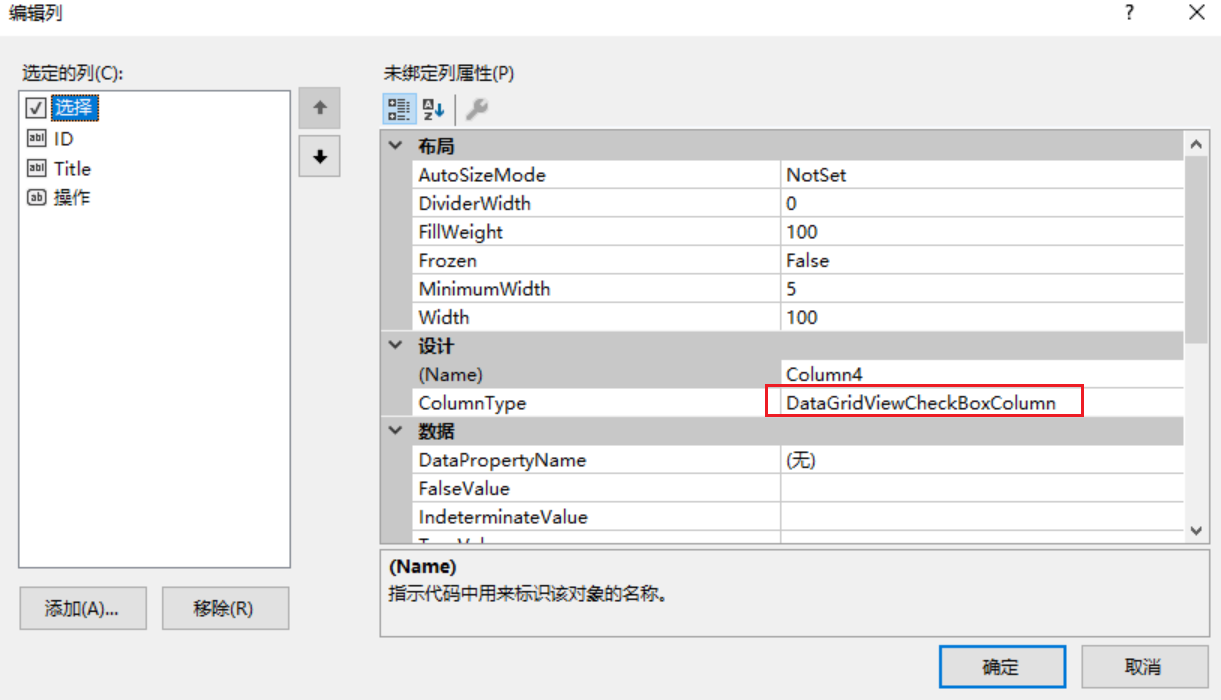Screen dimensions: 1221x700
Task: Click the text box icon beside ID column
Action: click(x=36, y=139)
